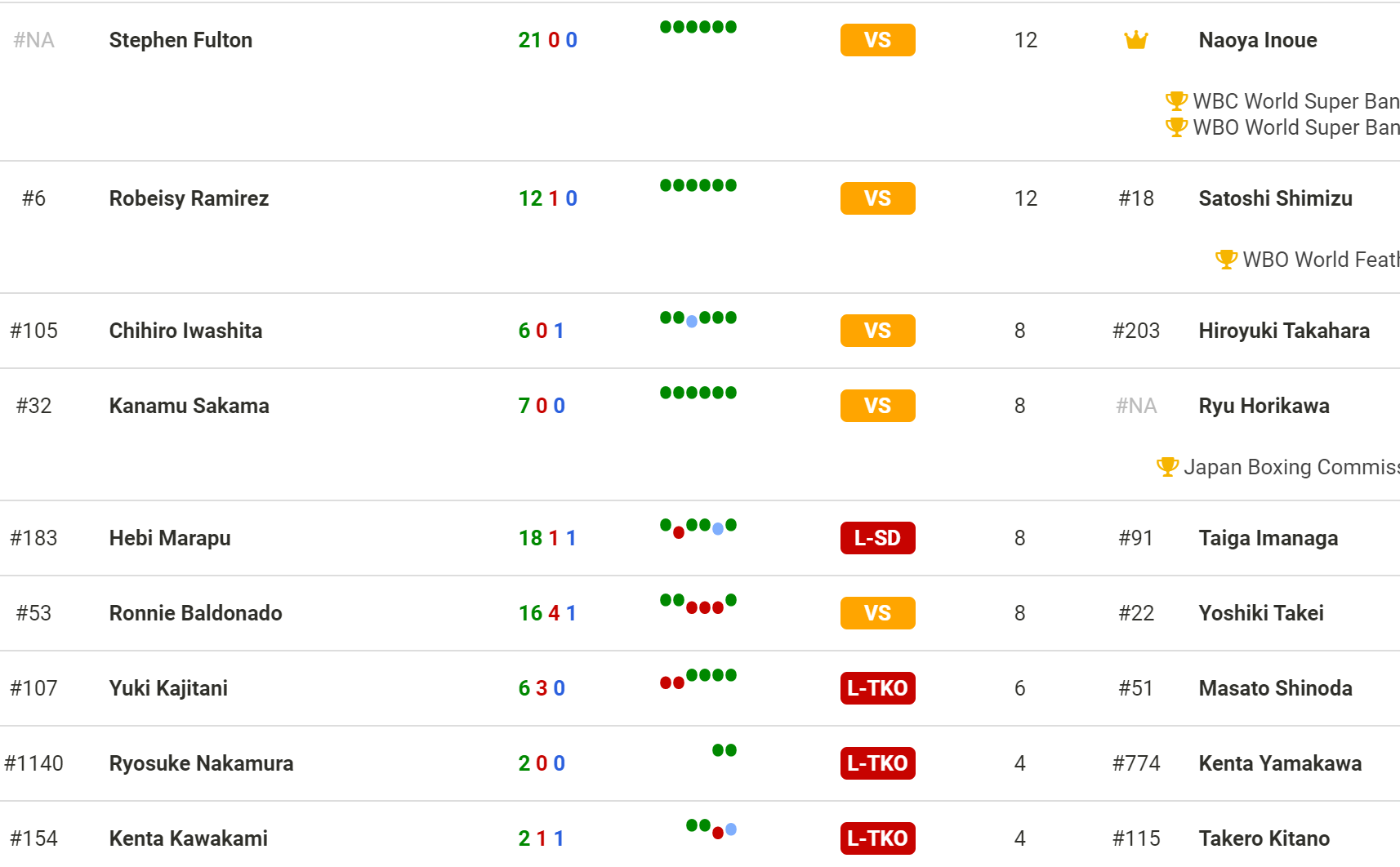Click the WBC World Super Bantam title link
The width and height of the screenshot is (1400, 867).
[1296, 101]
